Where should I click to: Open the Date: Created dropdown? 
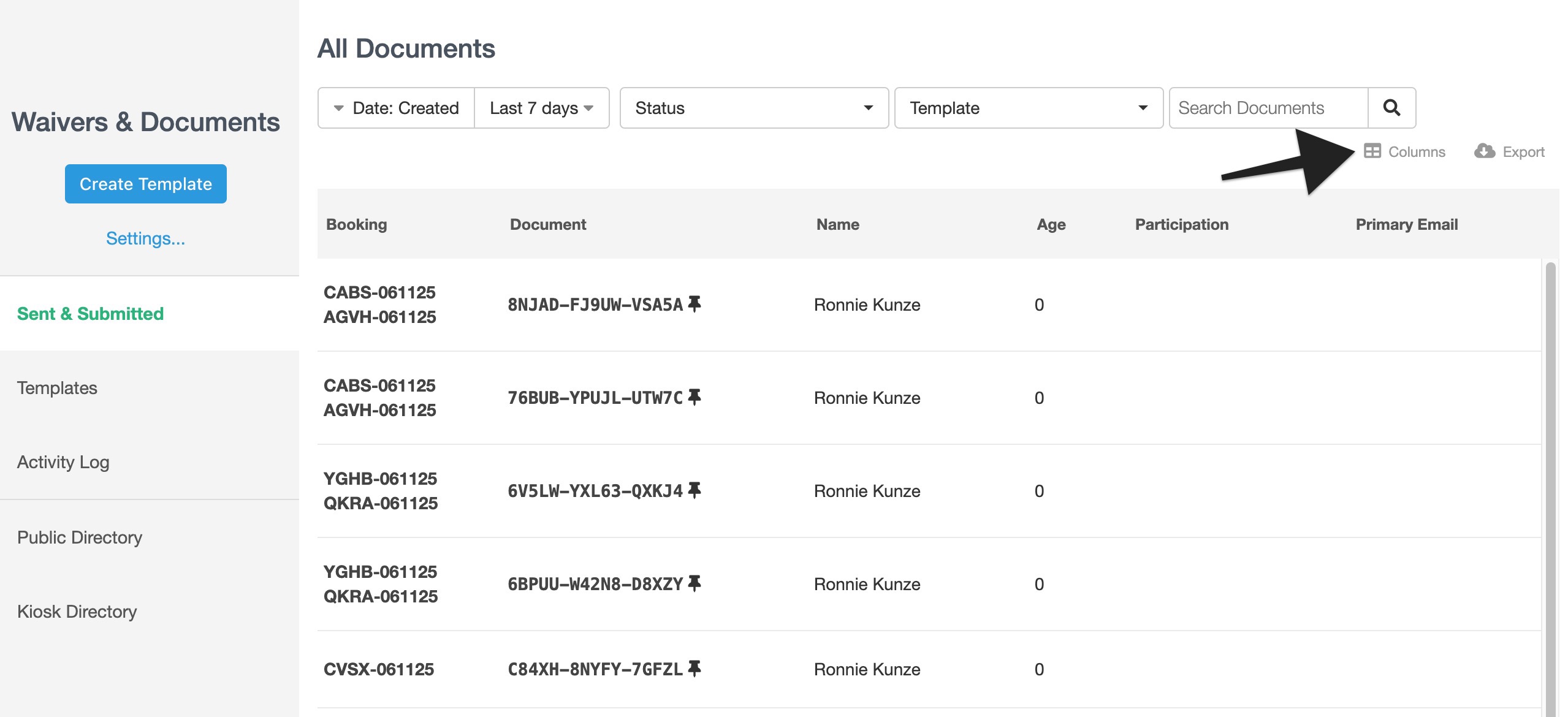click(x=396, y=108)
